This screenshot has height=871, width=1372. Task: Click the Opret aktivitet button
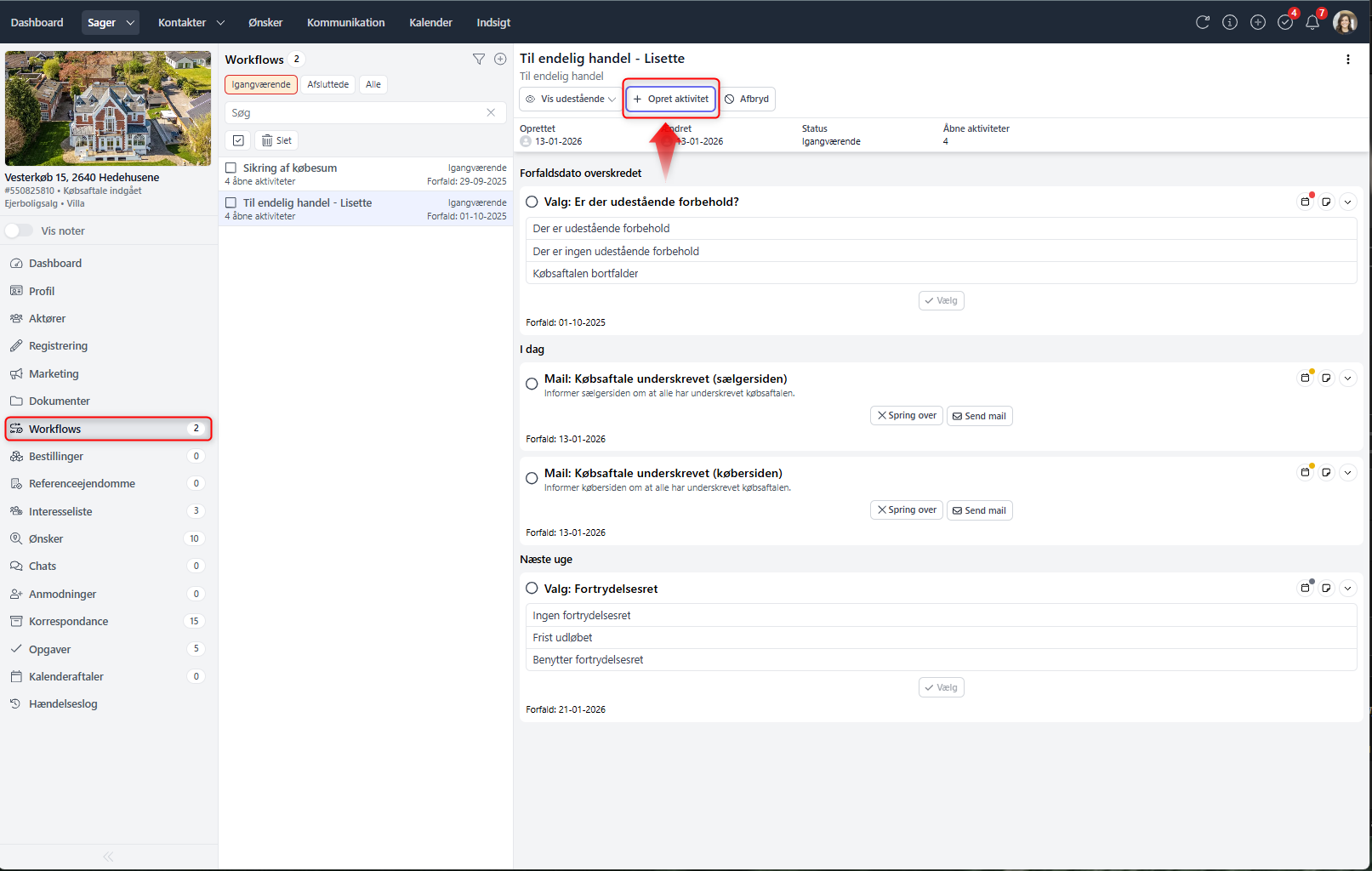coord(671,99)
